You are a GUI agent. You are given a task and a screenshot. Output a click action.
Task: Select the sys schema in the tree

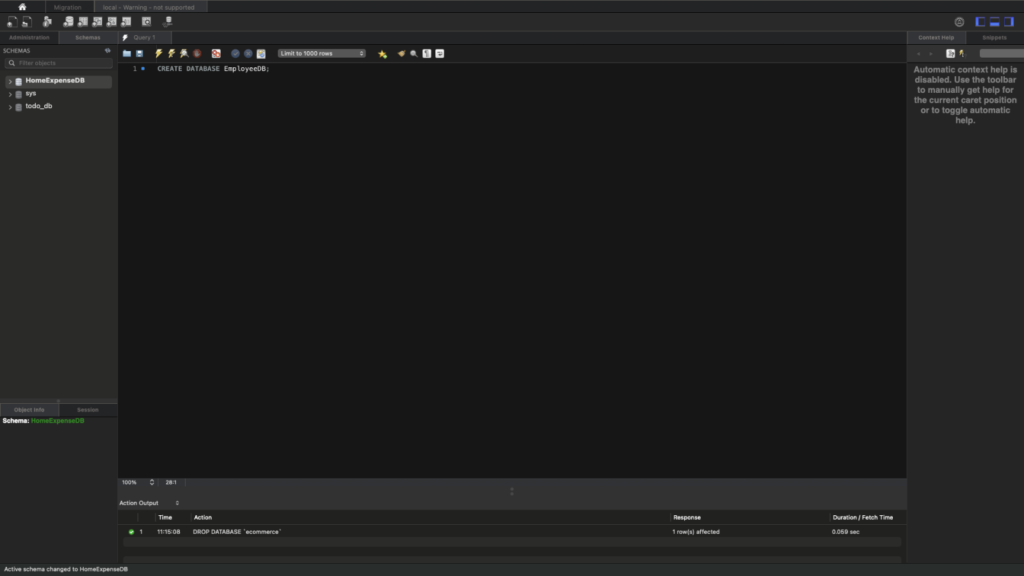(31, 93)
